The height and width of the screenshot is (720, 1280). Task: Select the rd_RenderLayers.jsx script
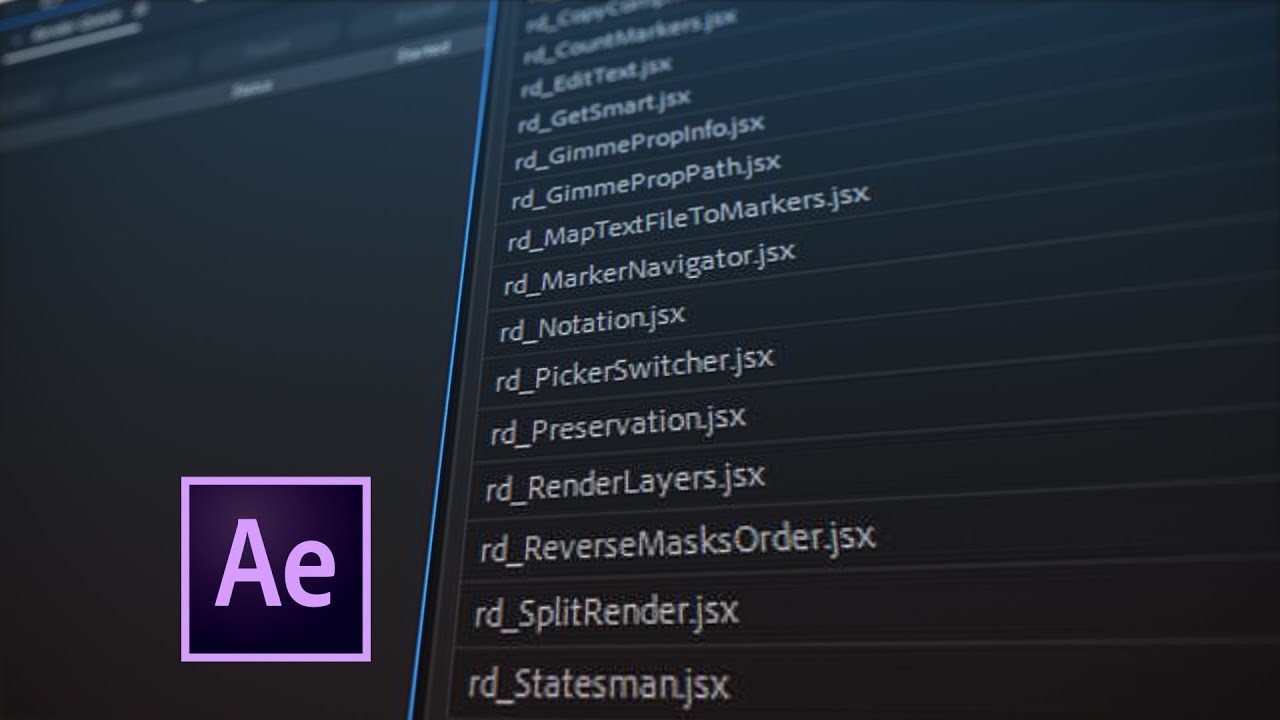625,483
